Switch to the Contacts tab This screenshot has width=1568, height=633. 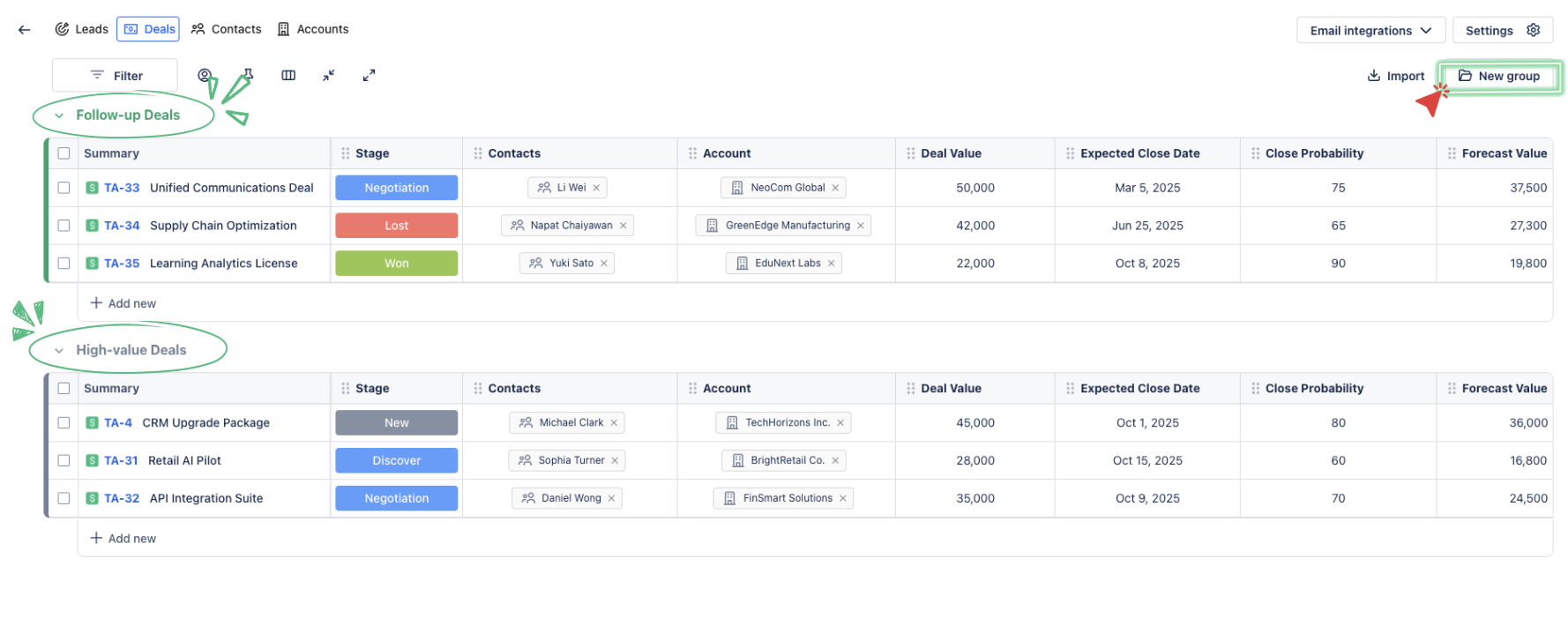point(227,29)
